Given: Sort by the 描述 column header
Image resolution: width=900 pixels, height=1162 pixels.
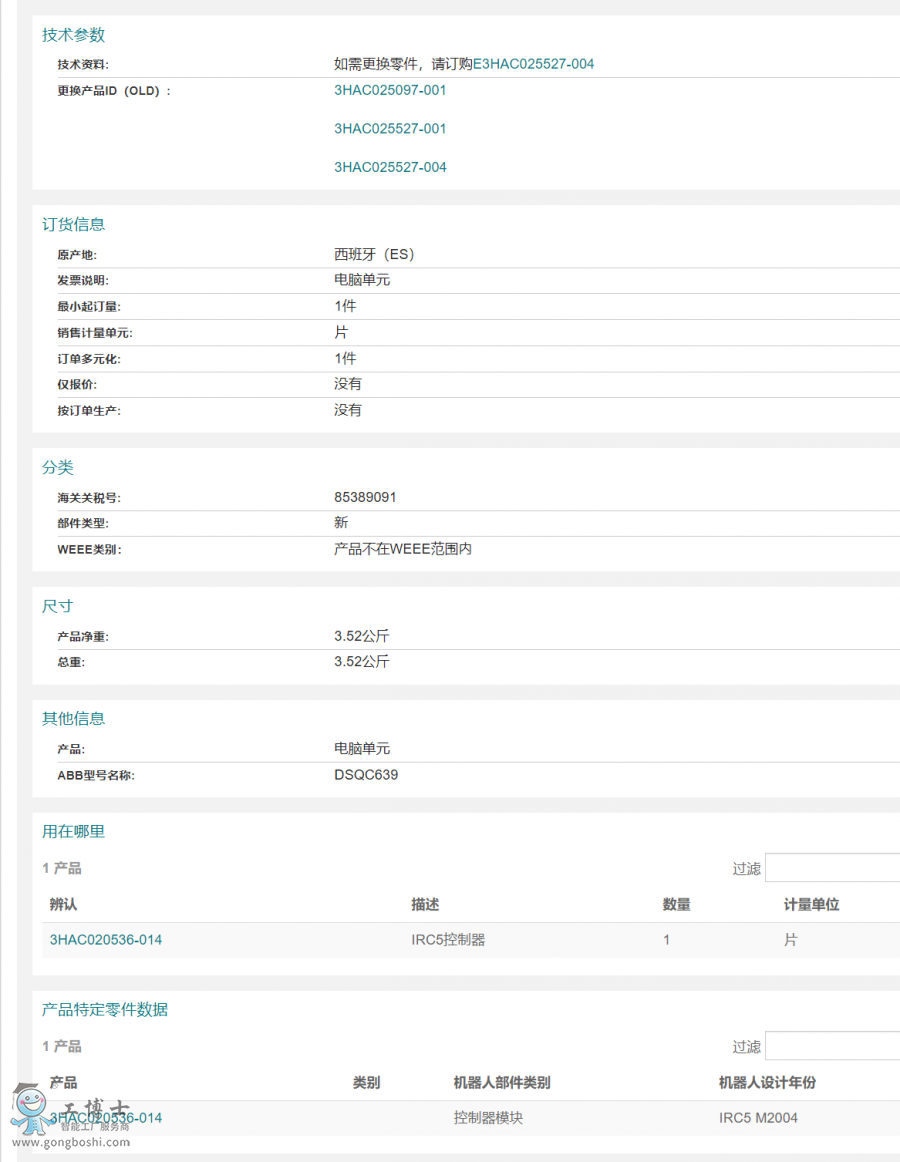Looking at the screenshot, I should point(426,904).
